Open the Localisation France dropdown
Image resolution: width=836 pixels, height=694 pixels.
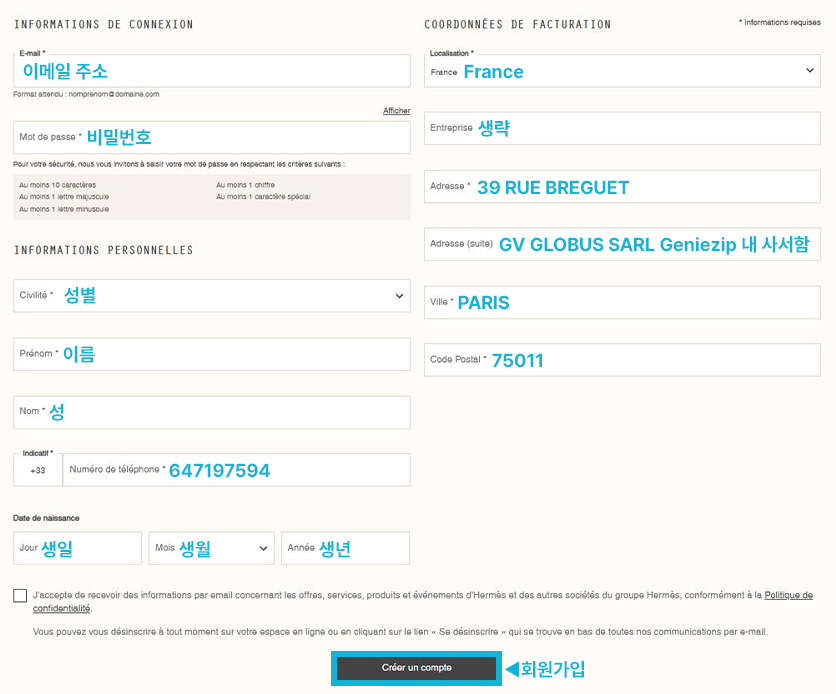[x=622, y=71]
